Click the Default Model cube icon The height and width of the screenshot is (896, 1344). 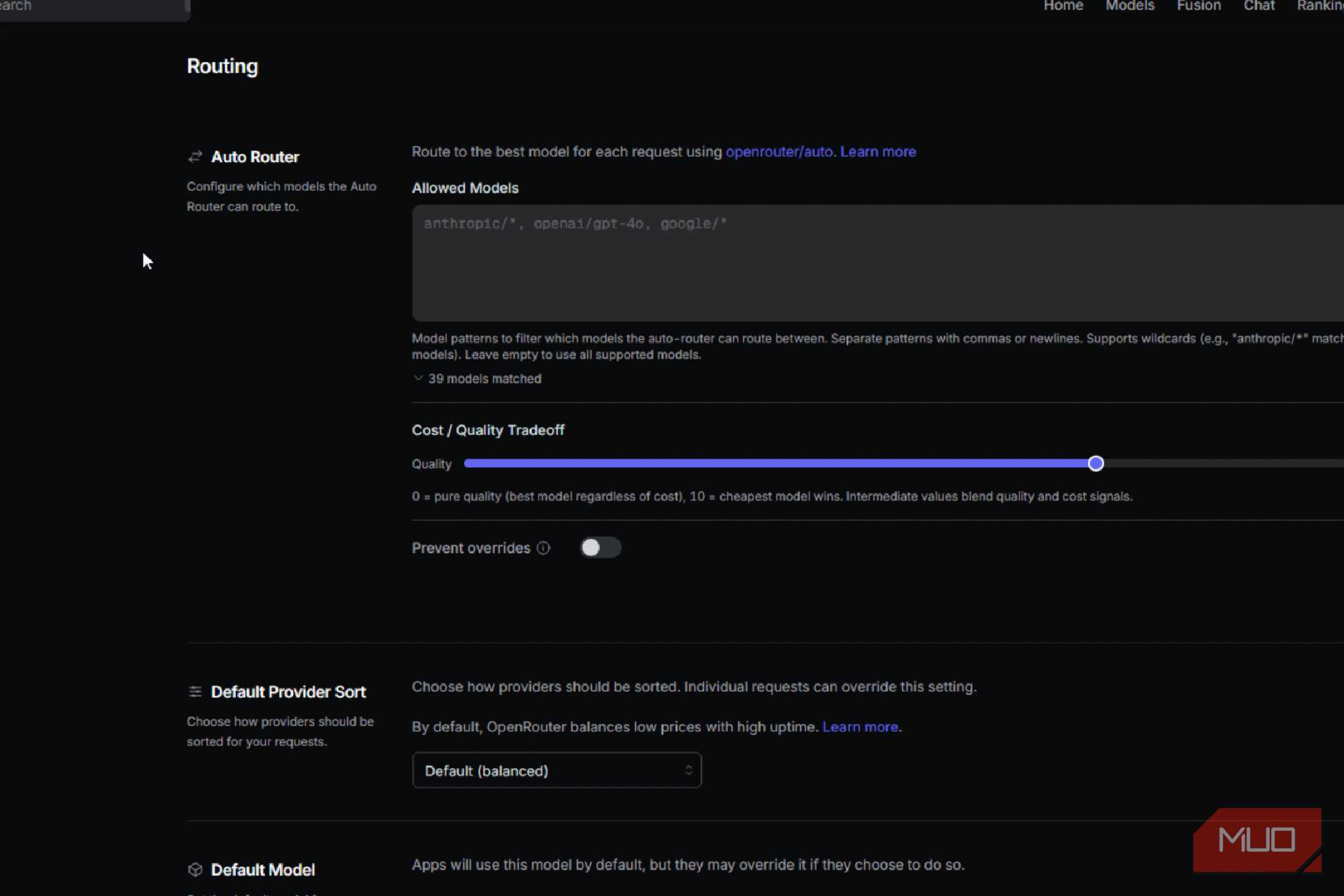tap(195, 870)
